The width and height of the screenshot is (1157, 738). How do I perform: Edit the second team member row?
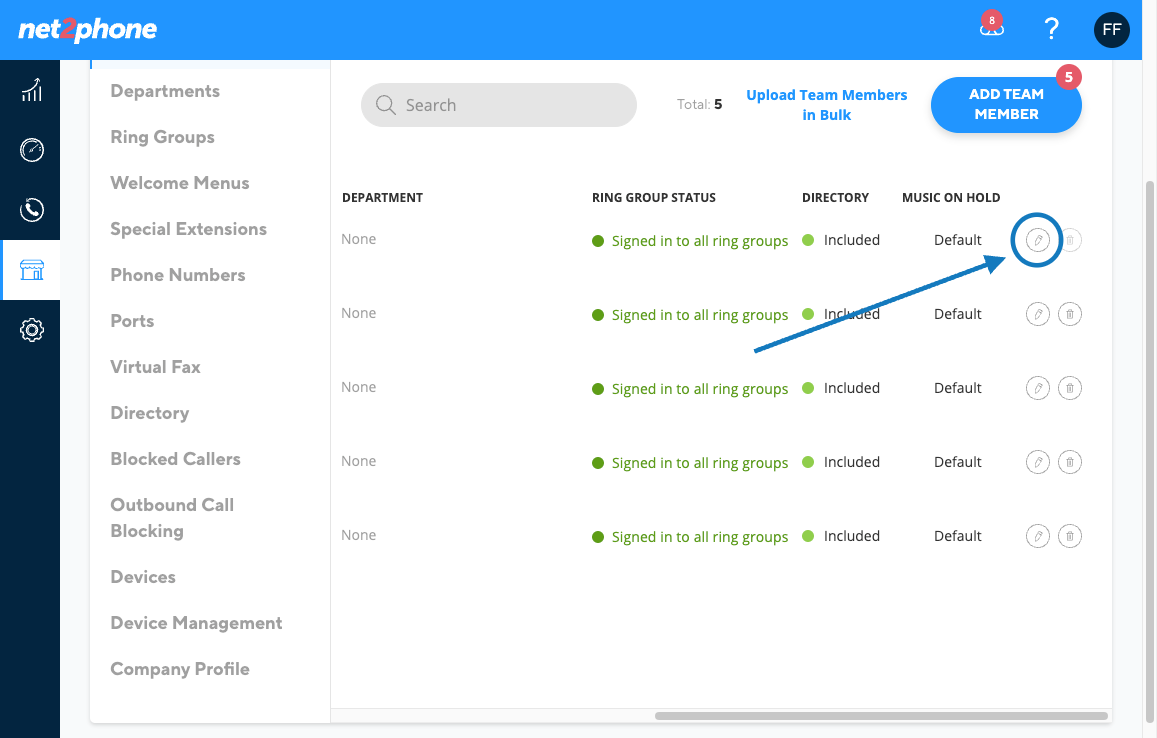pos(1037,314)
